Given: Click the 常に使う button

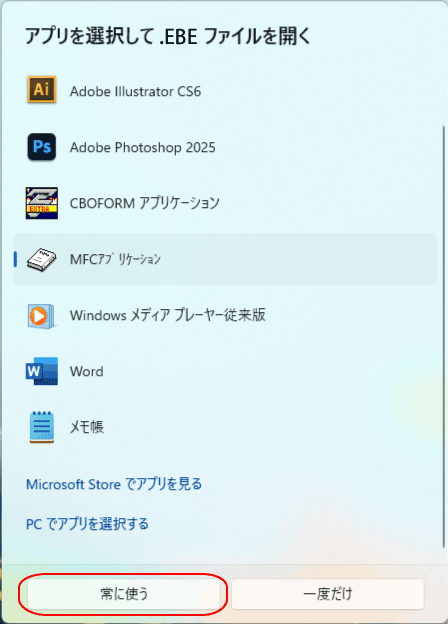Looking at the screenshot, I should coord(124,594).
